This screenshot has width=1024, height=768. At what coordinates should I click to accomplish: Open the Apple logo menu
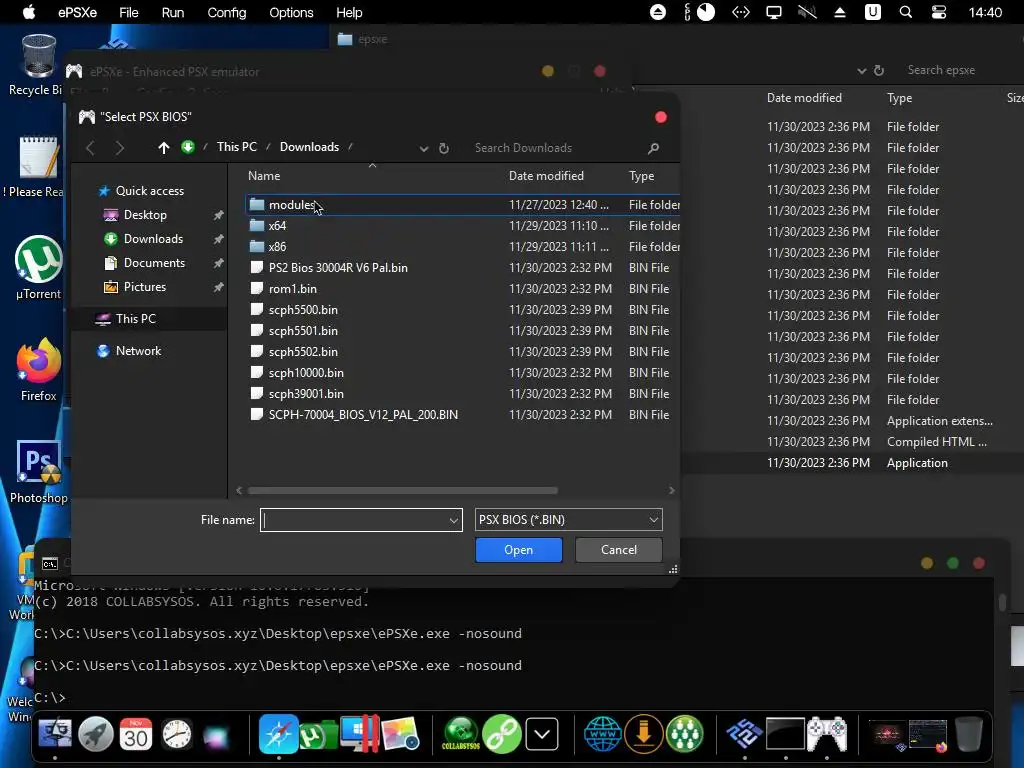click(29, 12)
